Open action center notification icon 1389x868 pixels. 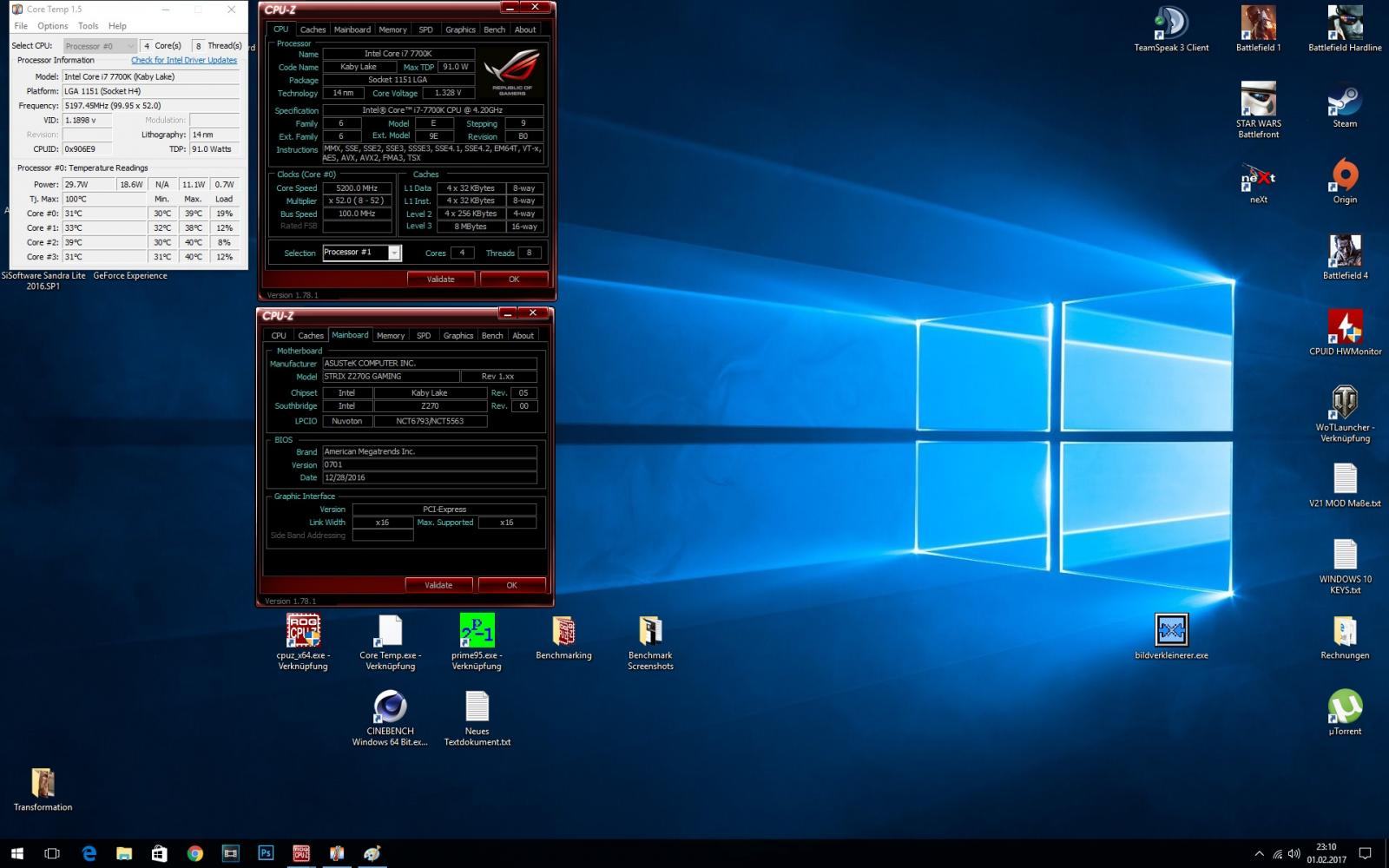1365,853
